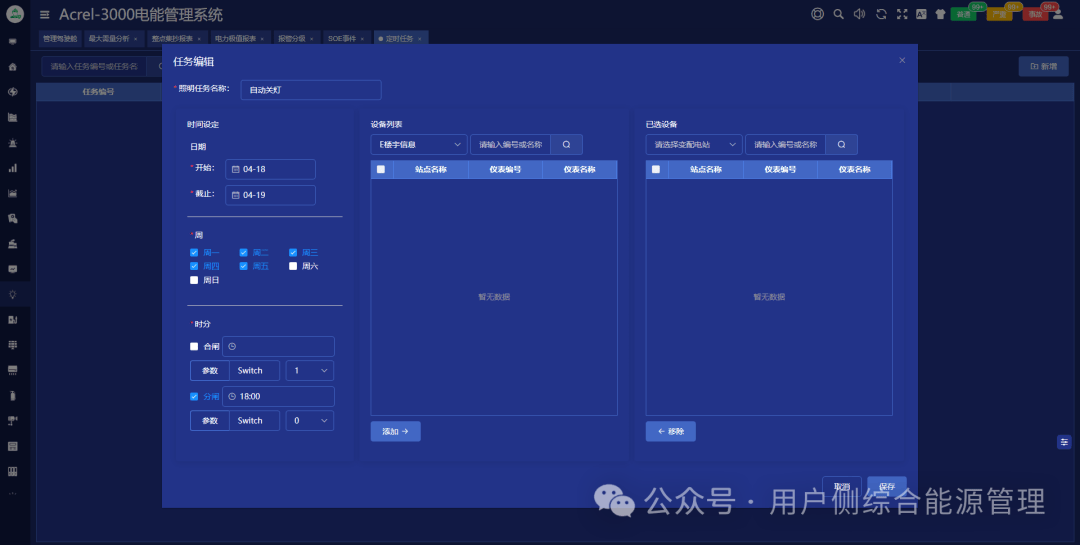Open start date calendar icon for 04-18
1080x545 pixels.
click(236, 169)
